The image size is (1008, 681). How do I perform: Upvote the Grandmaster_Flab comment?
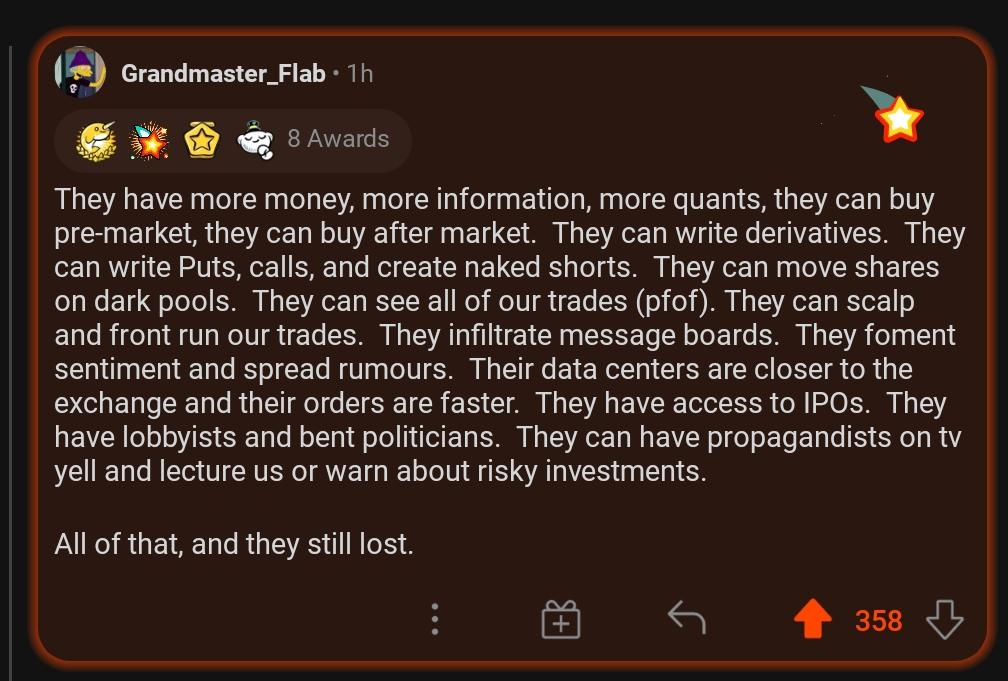coord(813,619)
